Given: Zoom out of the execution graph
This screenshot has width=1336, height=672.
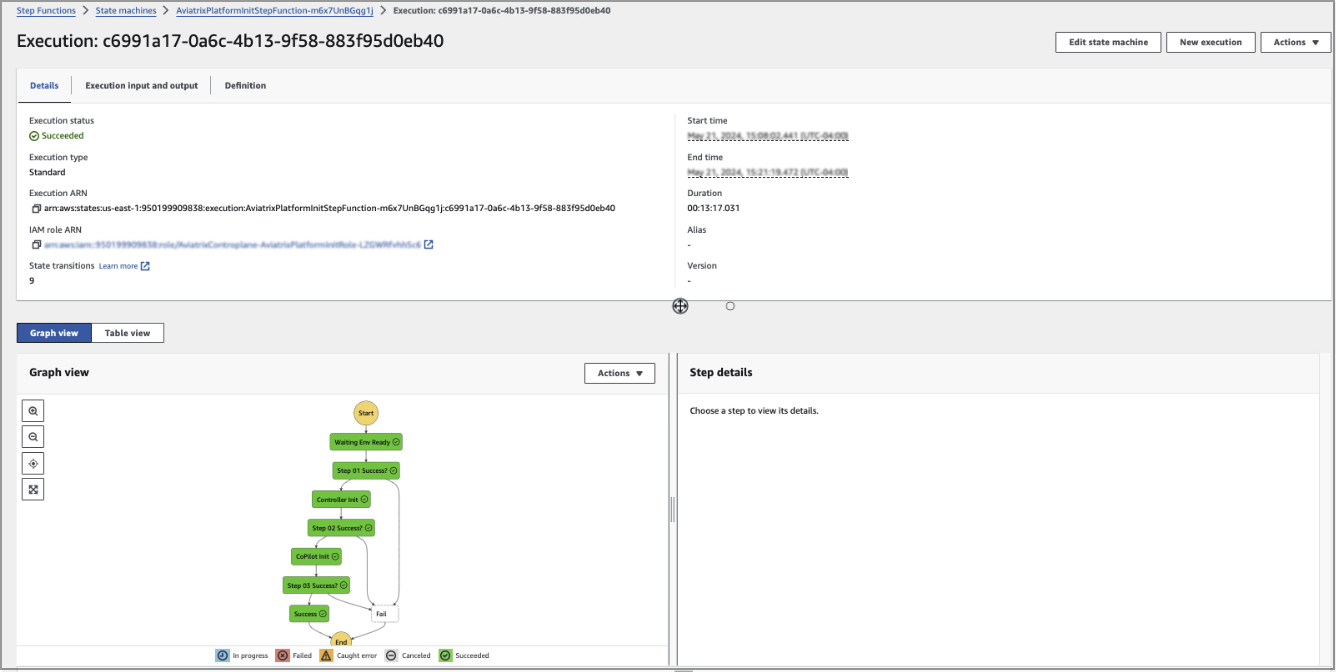Looking at the screenshot, I should [x=33, y=436].
